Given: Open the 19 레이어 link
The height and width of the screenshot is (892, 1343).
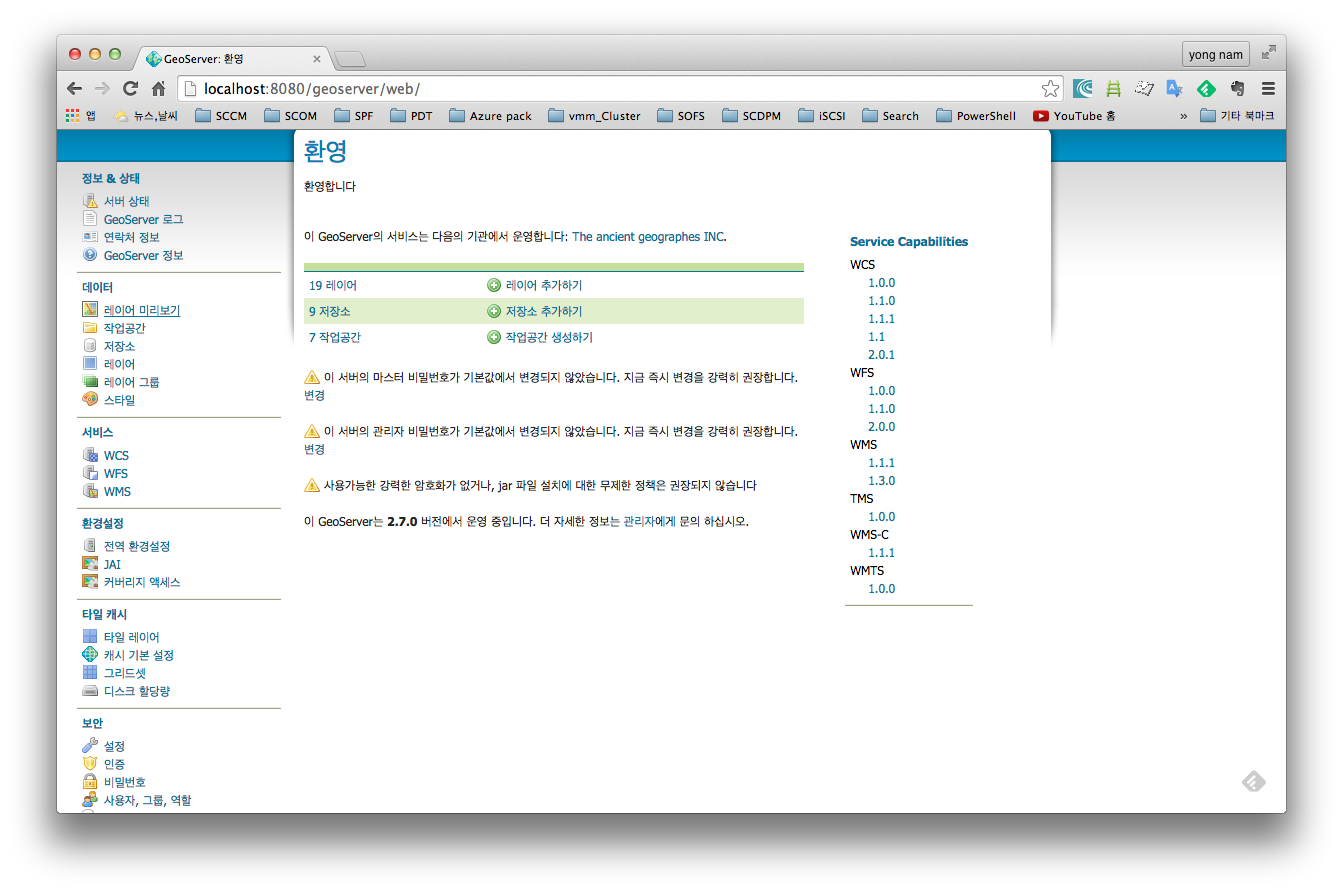Looking at the screenshot, I should [x=333, y=285].
